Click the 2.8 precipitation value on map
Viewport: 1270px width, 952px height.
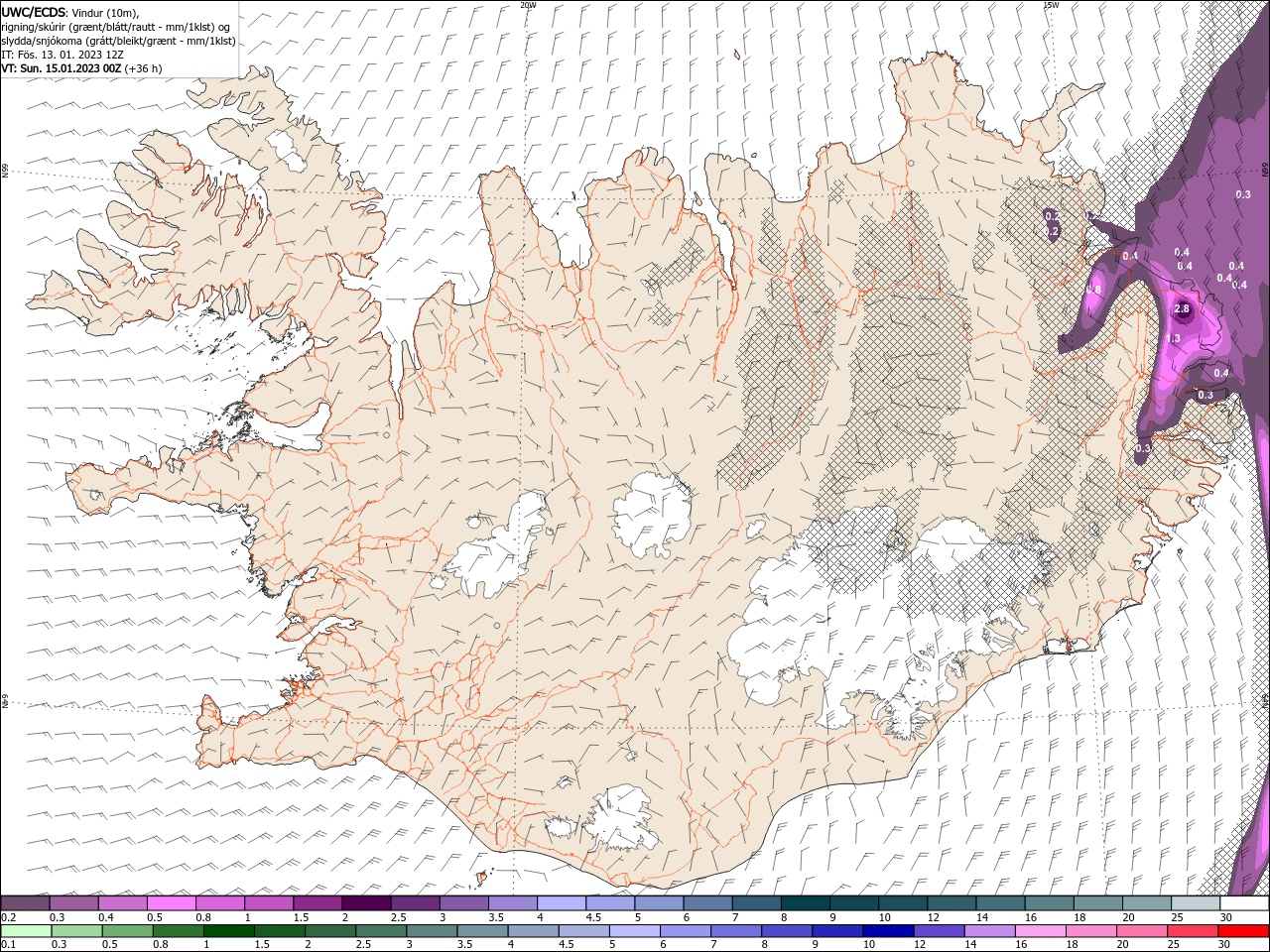click(x=1182, y=309)
